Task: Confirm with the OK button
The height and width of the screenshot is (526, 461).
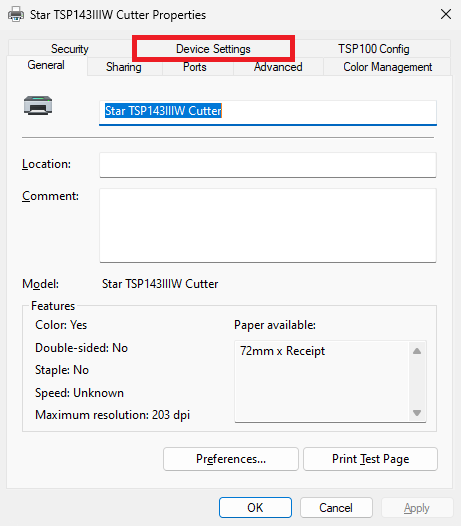Action: coord(255,508)
